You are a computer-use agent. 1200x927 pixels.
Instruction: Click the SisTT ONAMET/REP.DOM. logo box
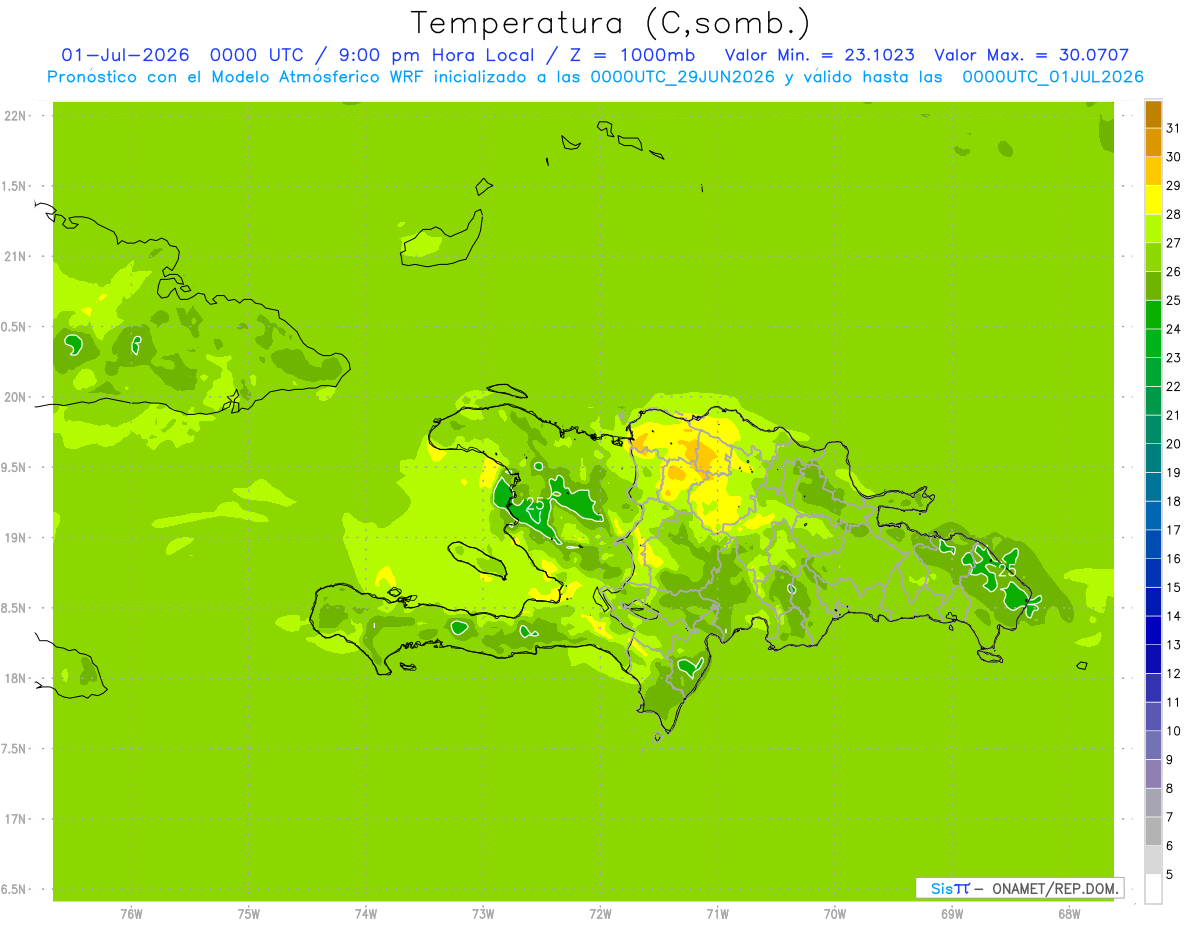1019,888
